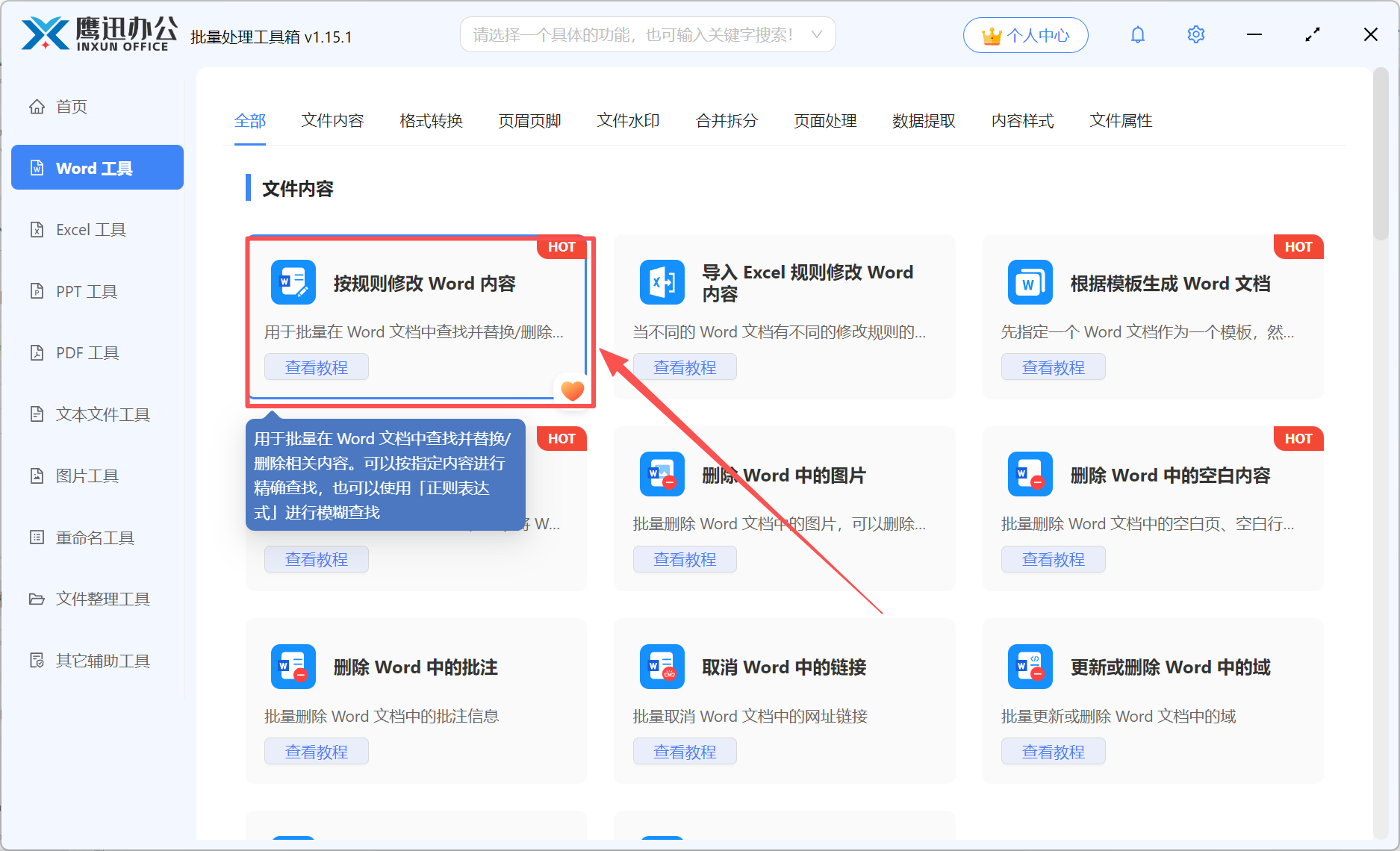Open 图片工具 in the sidebar

click(x=97, y=476)
